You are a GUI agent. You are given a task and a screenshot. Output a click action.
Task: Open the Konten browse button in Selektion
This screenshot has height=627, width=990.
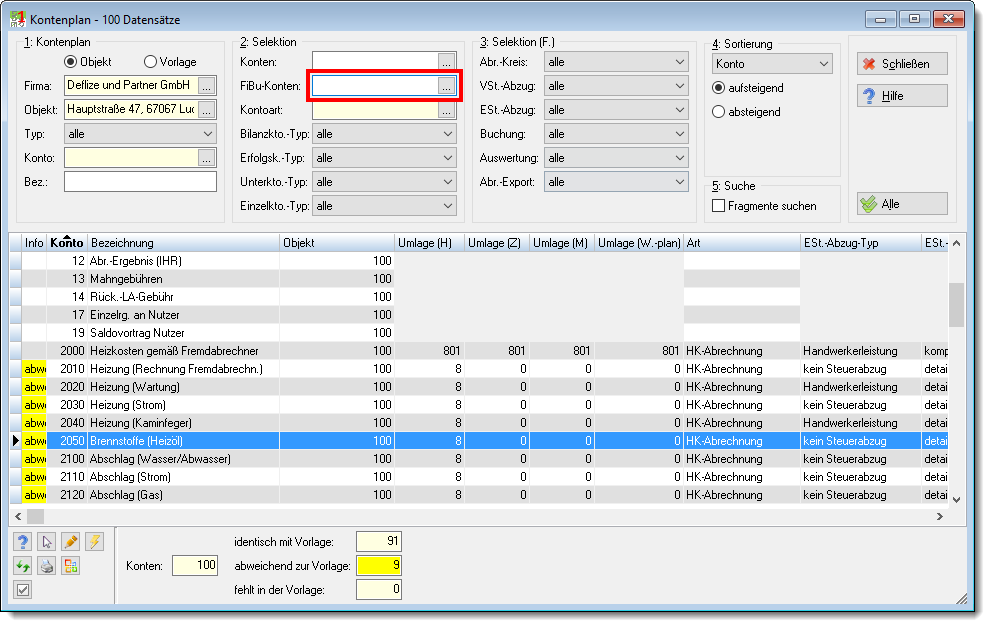446,62
